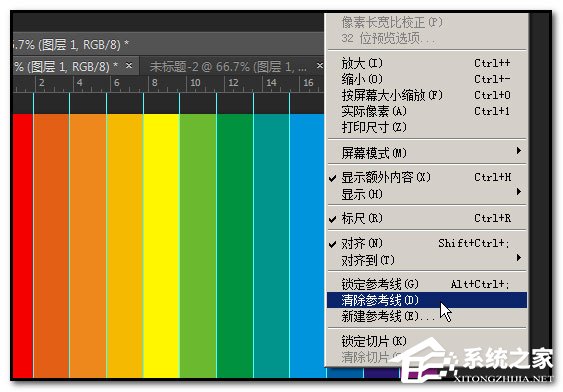
Task: Click disabled 像素长宽比校正 (P) entry
Action: 427,22
